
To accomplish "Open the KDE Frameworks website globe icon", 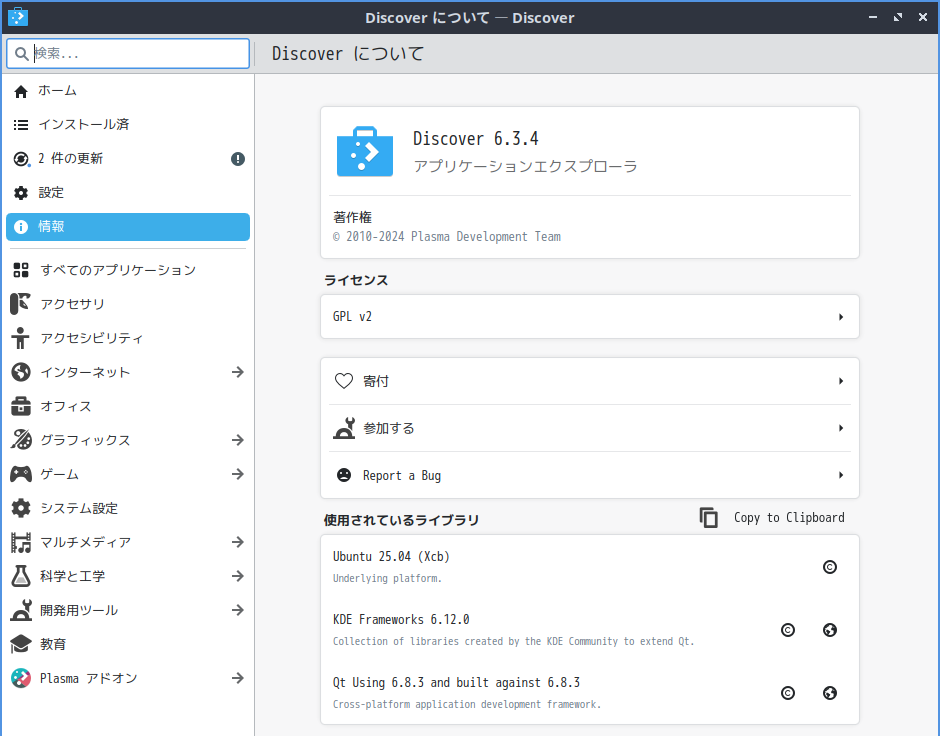I will 830,630.
